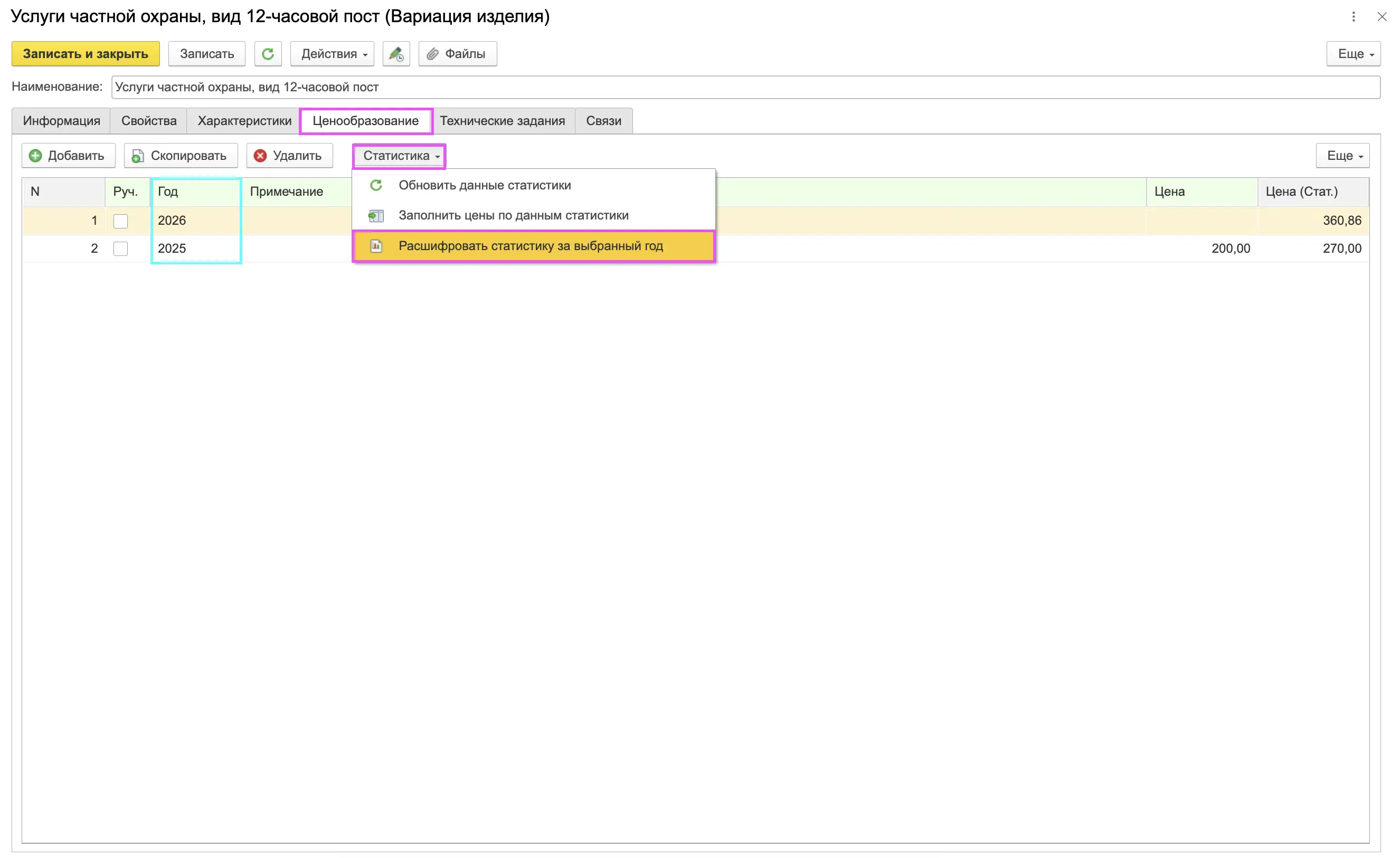The image size is (1400, 858).
Task: Select the year cell 2026
Action: (x=196, y=221)
